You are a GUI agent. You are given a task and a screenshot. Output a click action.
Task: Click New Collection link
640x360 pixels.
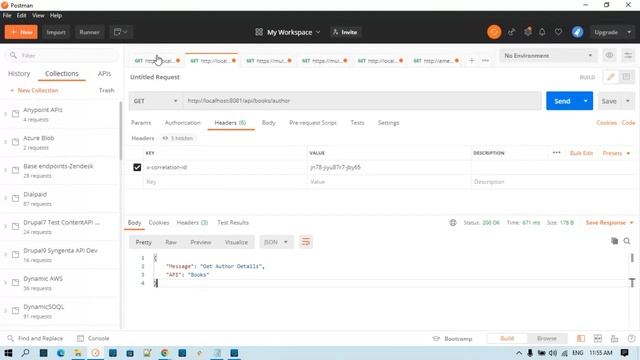pyautogui.click(x=34, y=90)
